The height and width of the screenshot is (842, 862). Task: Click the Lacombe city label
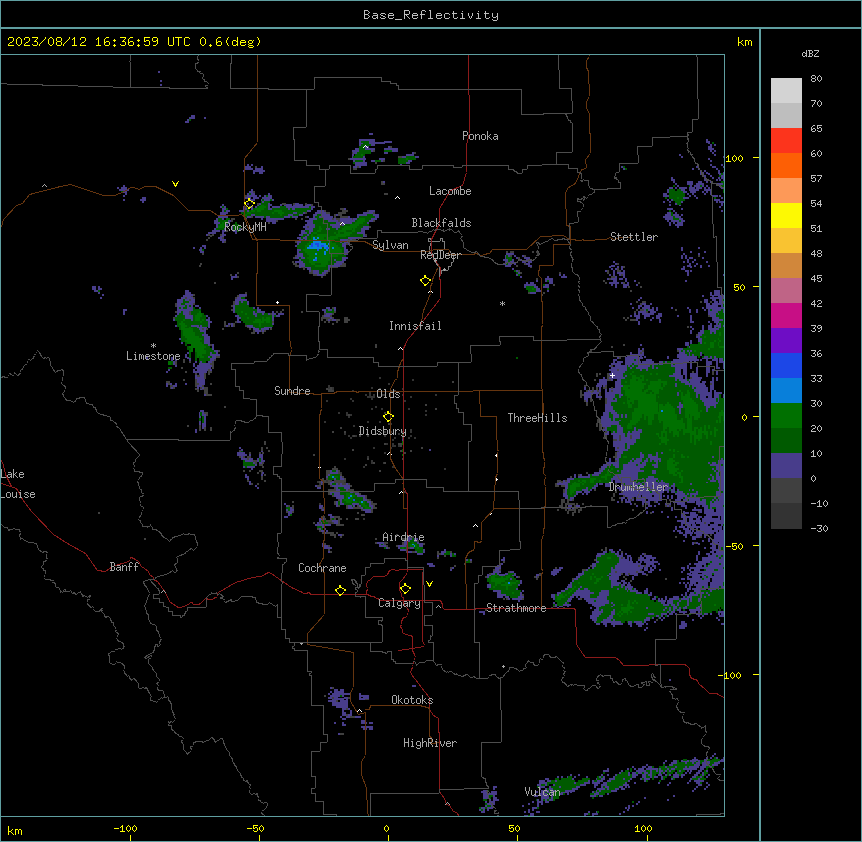pyautogui.click(x=450, y=191)
